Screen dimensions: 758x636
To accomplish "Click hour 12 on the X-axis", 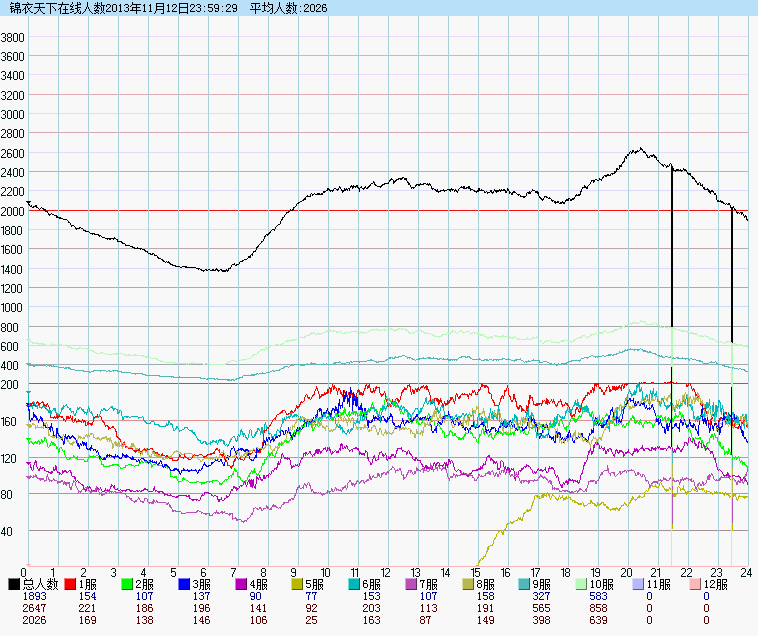I will [385, 573].
